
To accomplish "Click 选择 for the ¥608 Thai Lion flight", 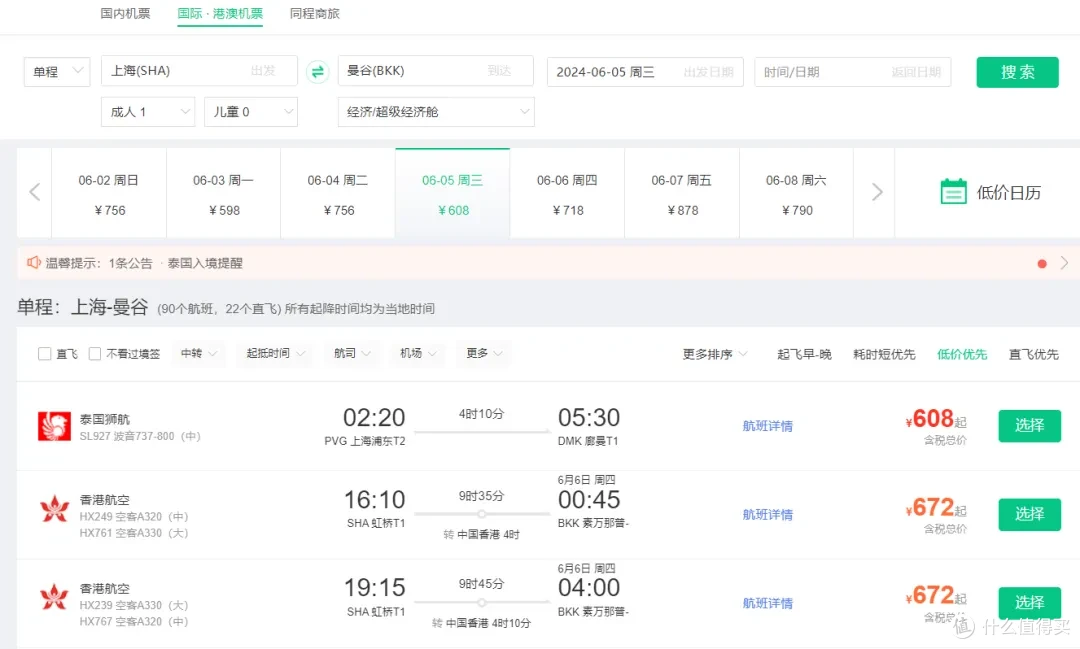I will click(x=1030, y=426).
